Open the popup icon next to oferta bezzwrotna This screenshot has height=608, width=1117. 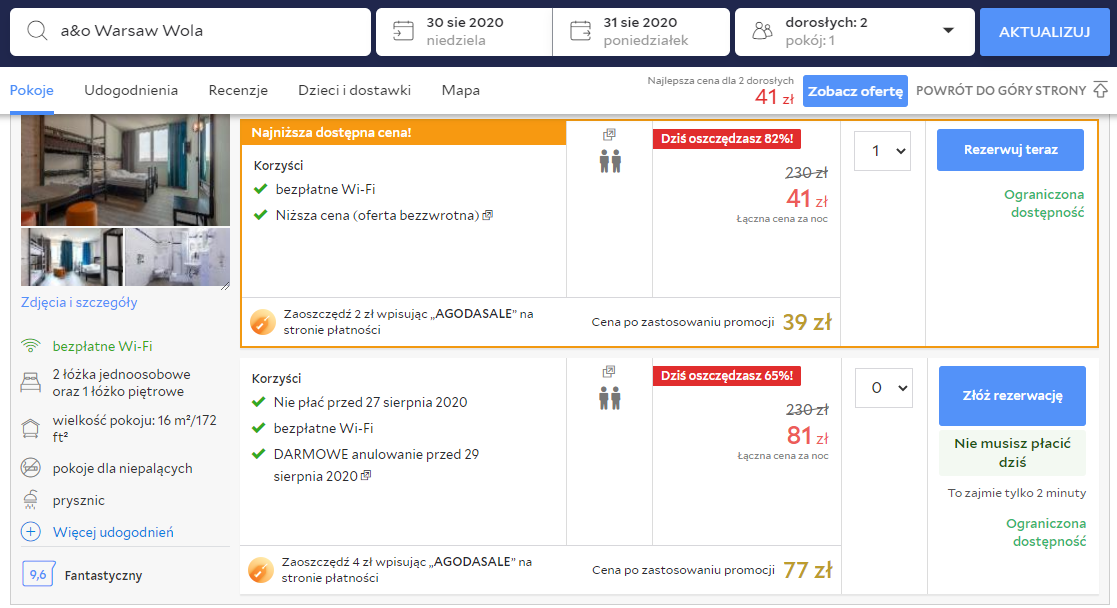pos(487,215)
